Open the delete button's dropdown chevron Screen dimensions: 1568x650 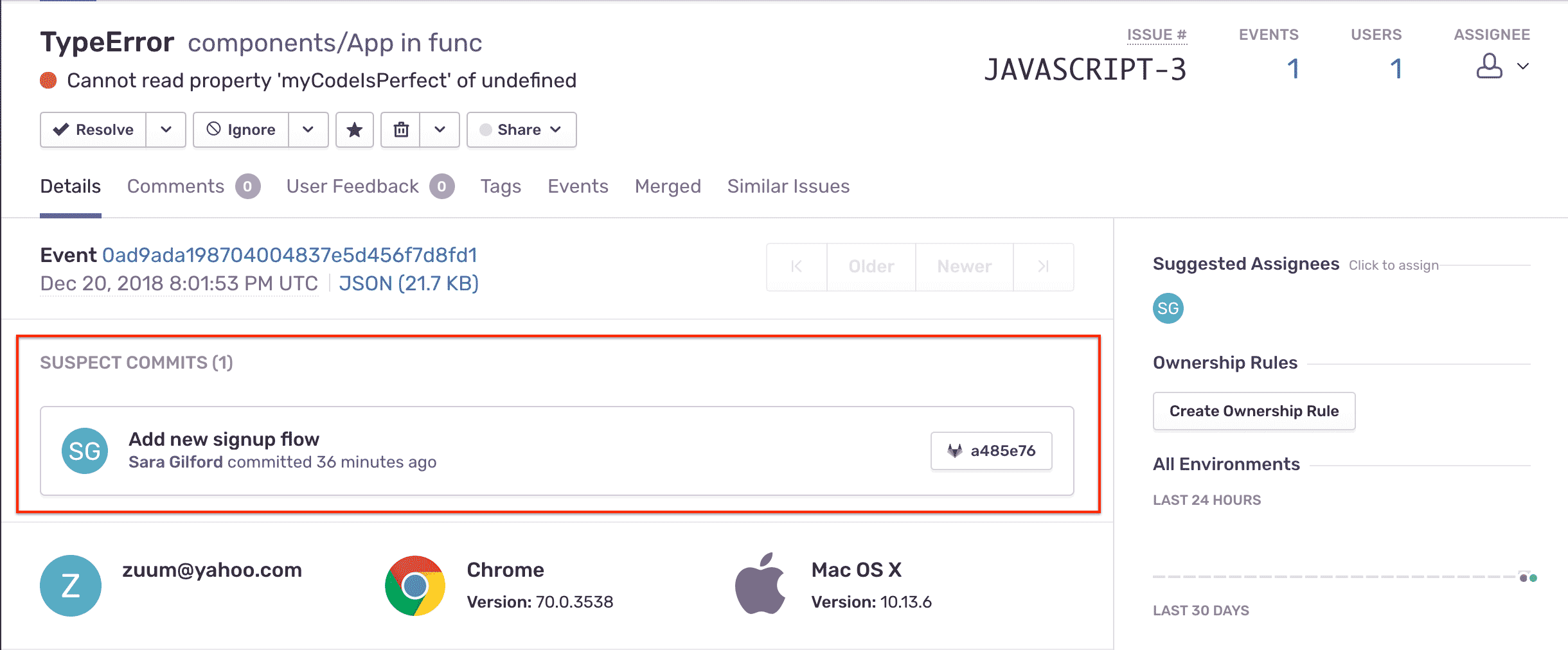tap(440, 130)
